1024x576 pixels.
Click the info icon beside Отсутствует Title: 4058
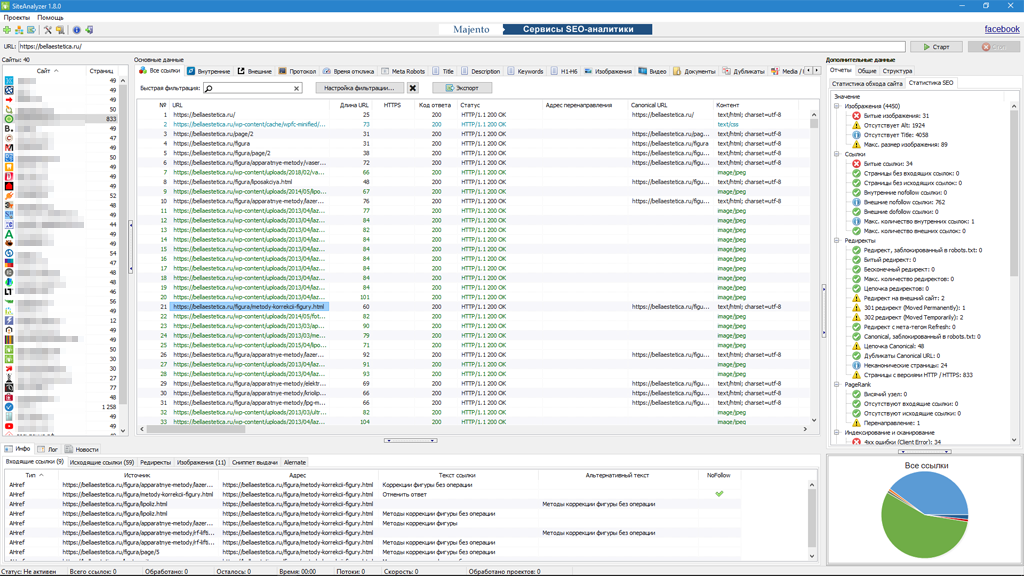pos(856,135)
